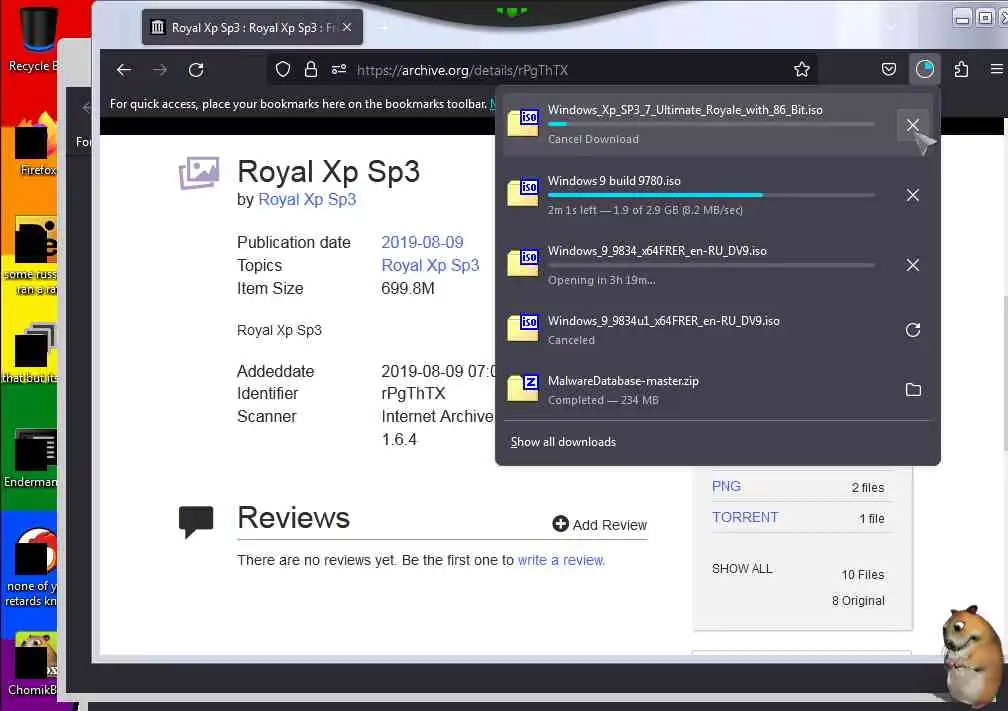Image resolution: width=1008 pixels, height=711 pixels.
Task: Open the Save to Pocket icon
Action: click(889, 69)
